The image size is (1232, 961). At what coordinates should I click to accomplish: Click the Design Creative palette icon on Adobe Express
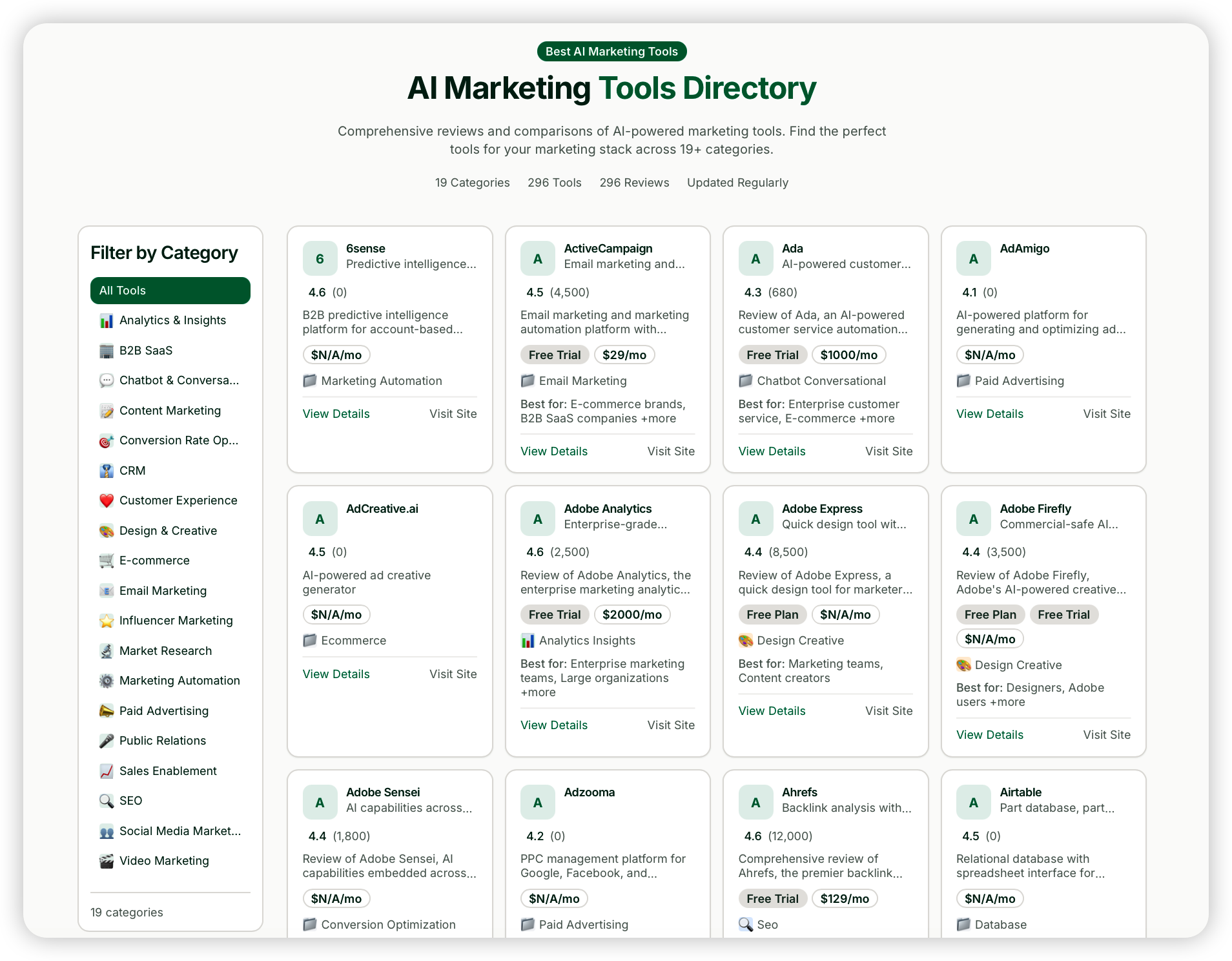point(746,640)
